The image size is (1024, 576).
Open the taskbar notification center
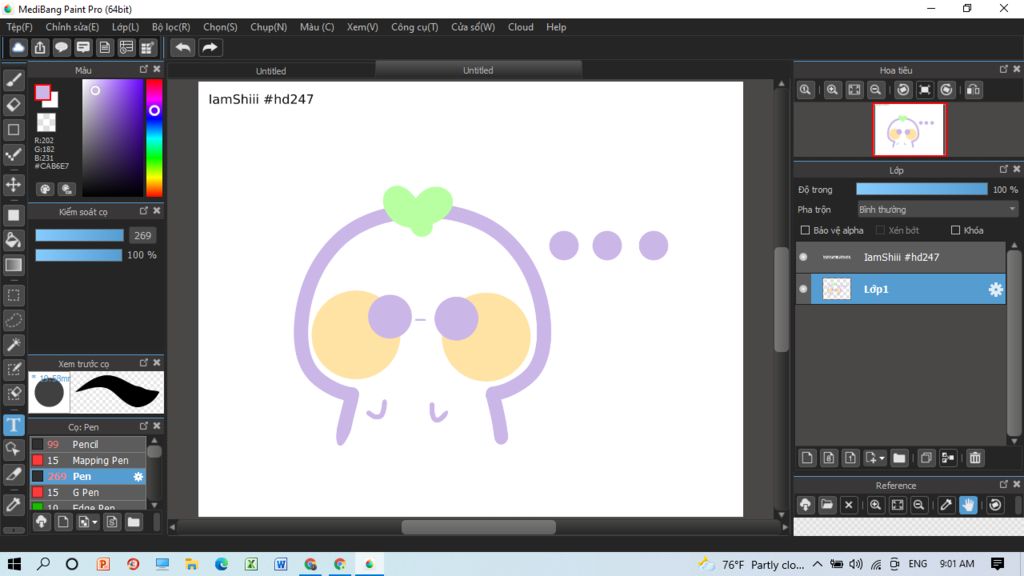tap(997, 564)
